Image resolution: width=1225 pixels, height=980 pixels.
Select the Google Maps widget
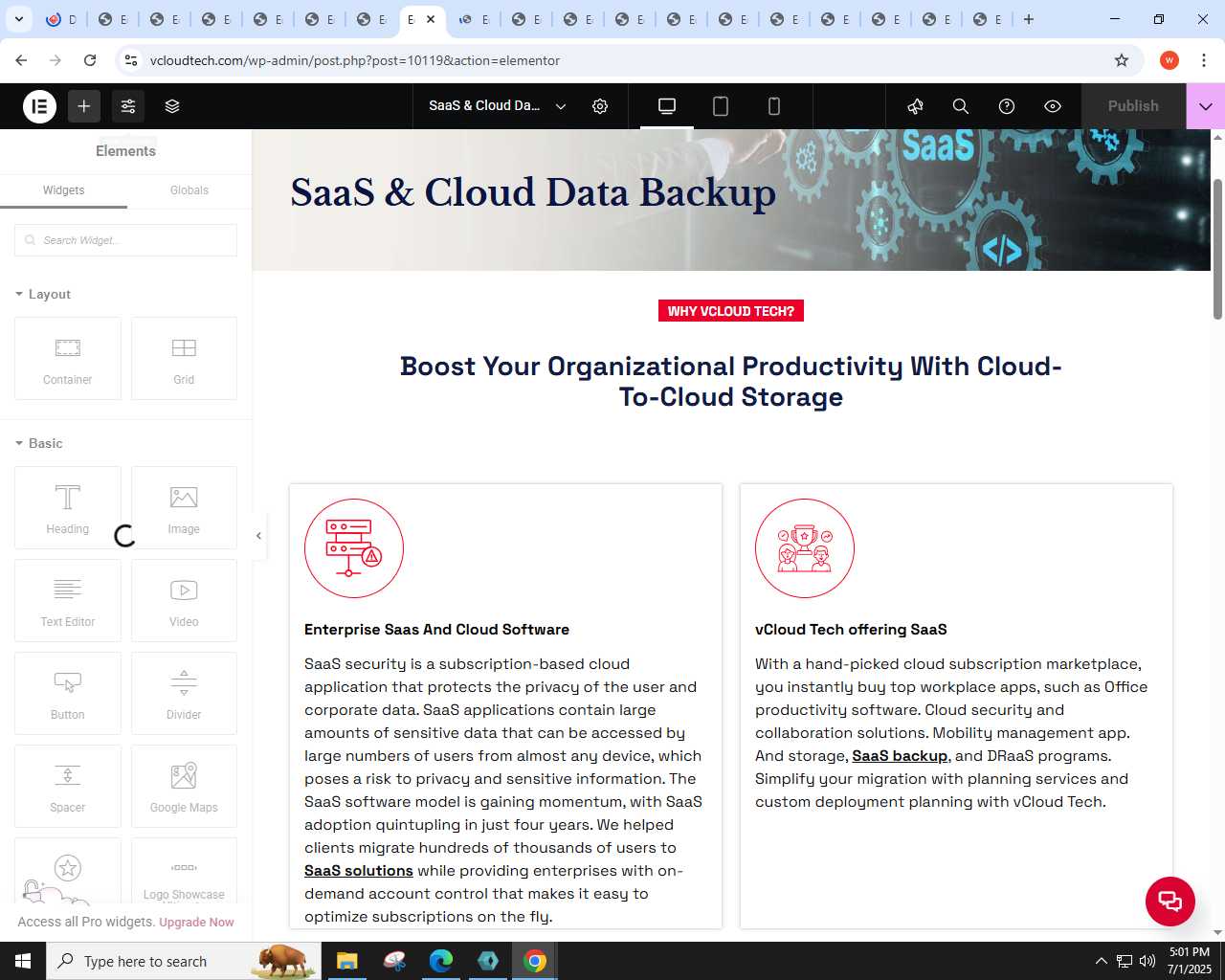[184, 786]
